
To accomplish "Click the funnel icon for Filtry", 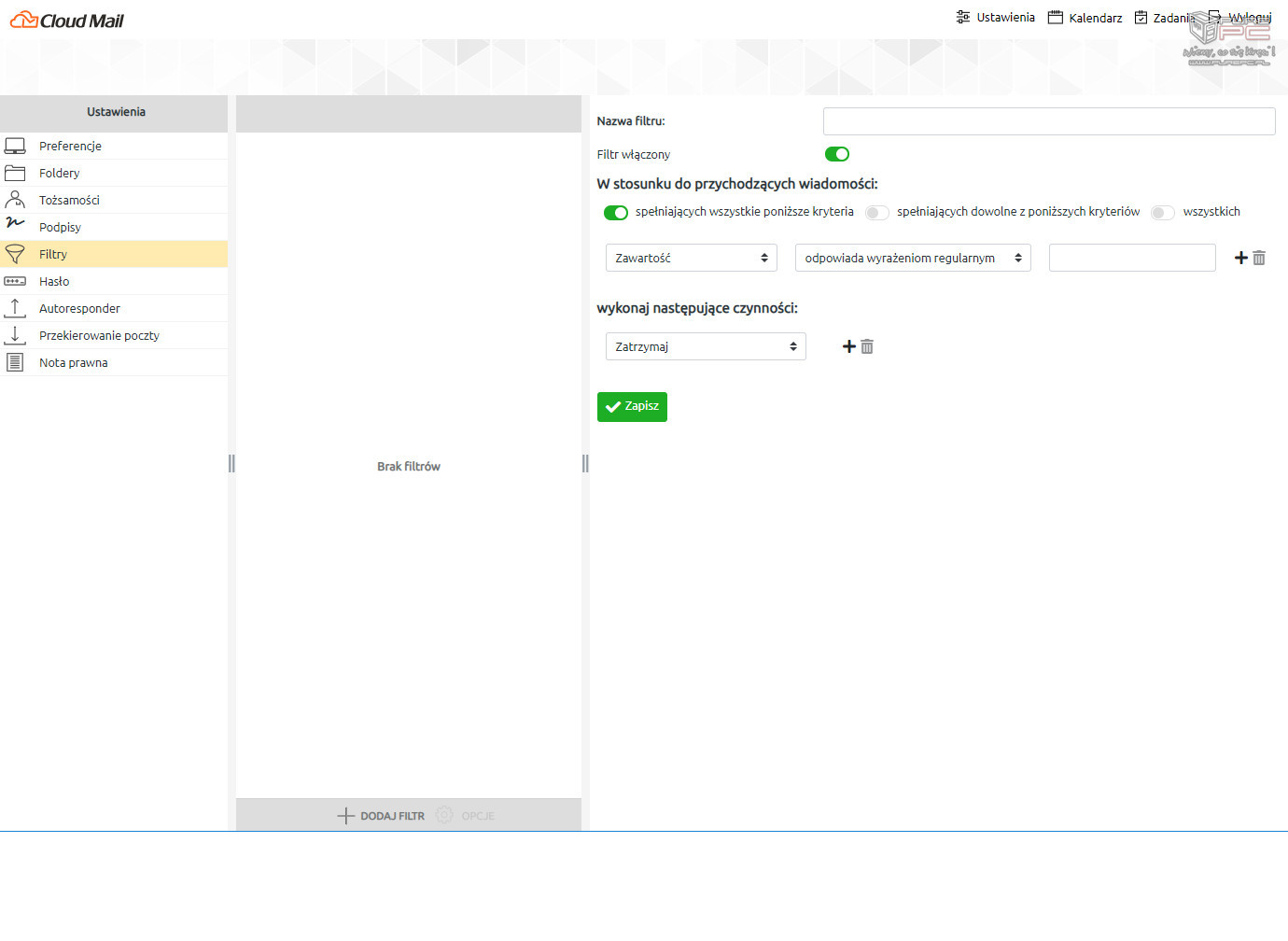I will click(x=15, y=254).
